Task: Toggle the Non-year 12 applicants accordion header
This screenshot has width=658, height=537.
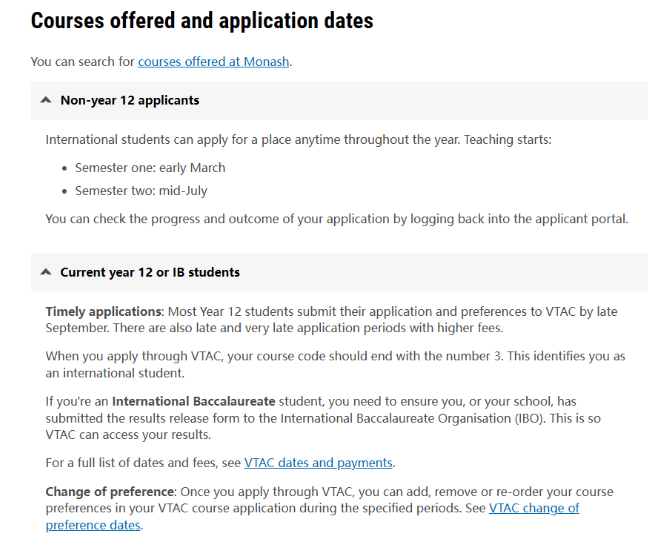Action: click(339, 100)
